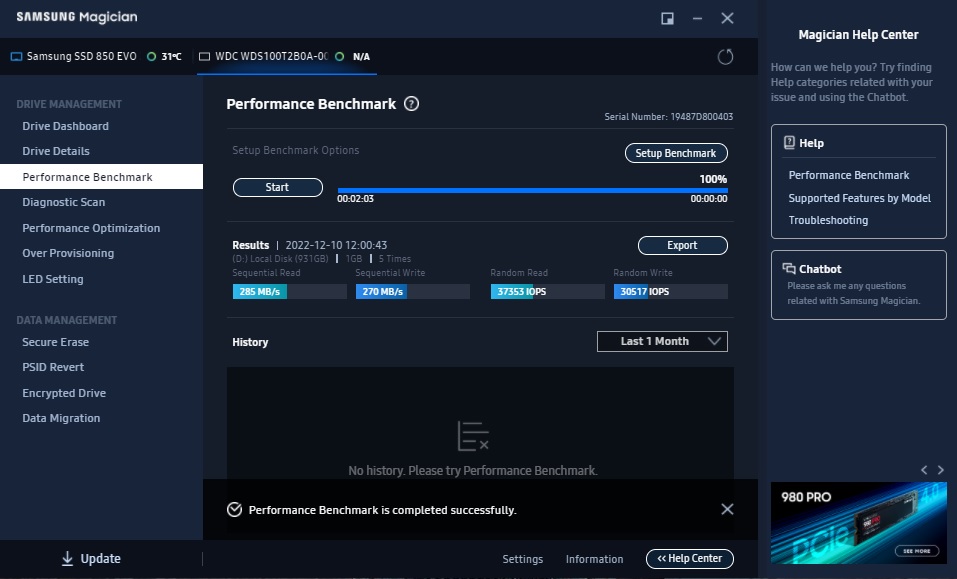Open the Last 1 Month history dropdown

click(x=662, y=341)
